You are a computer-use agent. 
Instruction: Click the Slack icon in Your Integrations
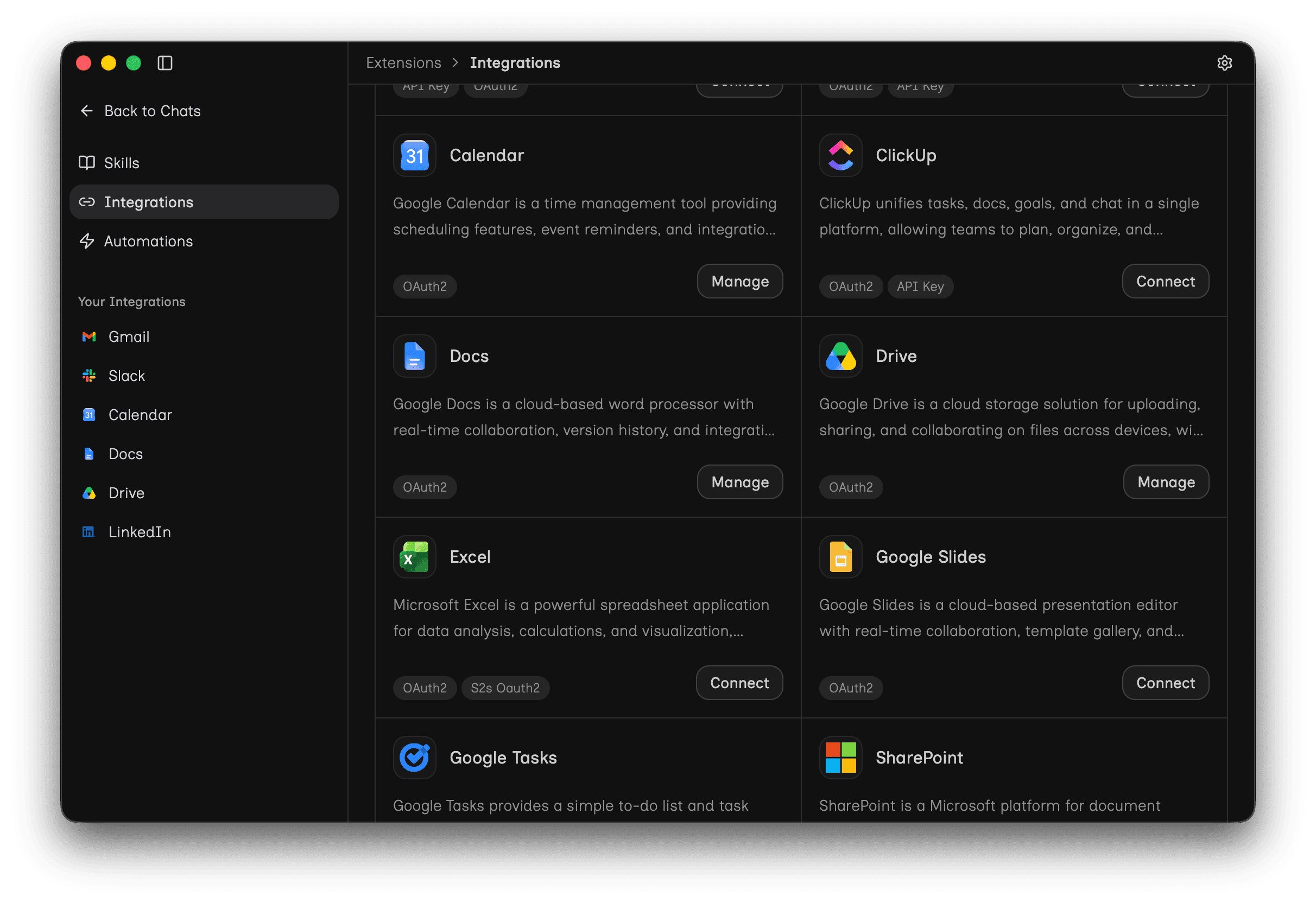[x=89, y=376]
